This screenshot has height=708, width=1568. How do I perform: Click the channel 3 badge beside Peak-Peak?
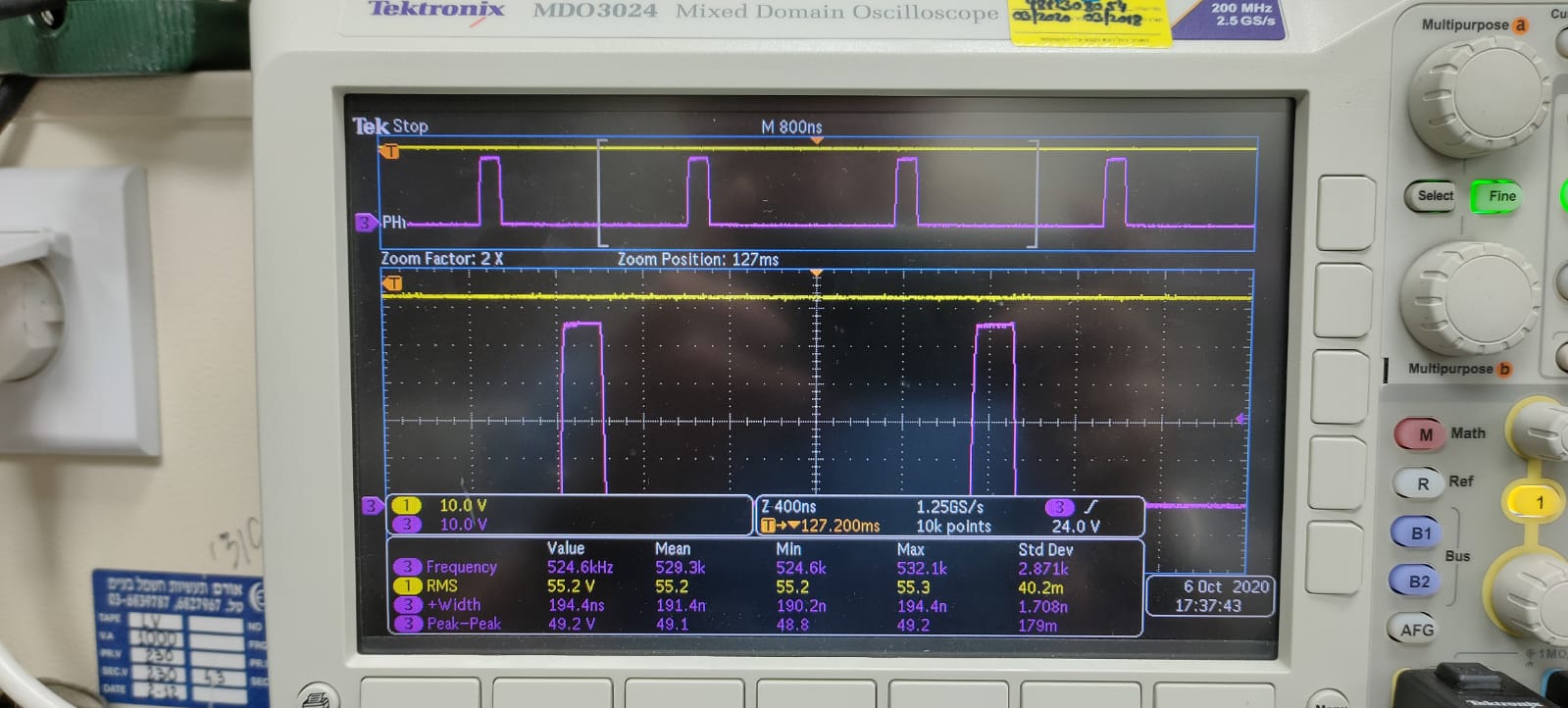[407, 624]
